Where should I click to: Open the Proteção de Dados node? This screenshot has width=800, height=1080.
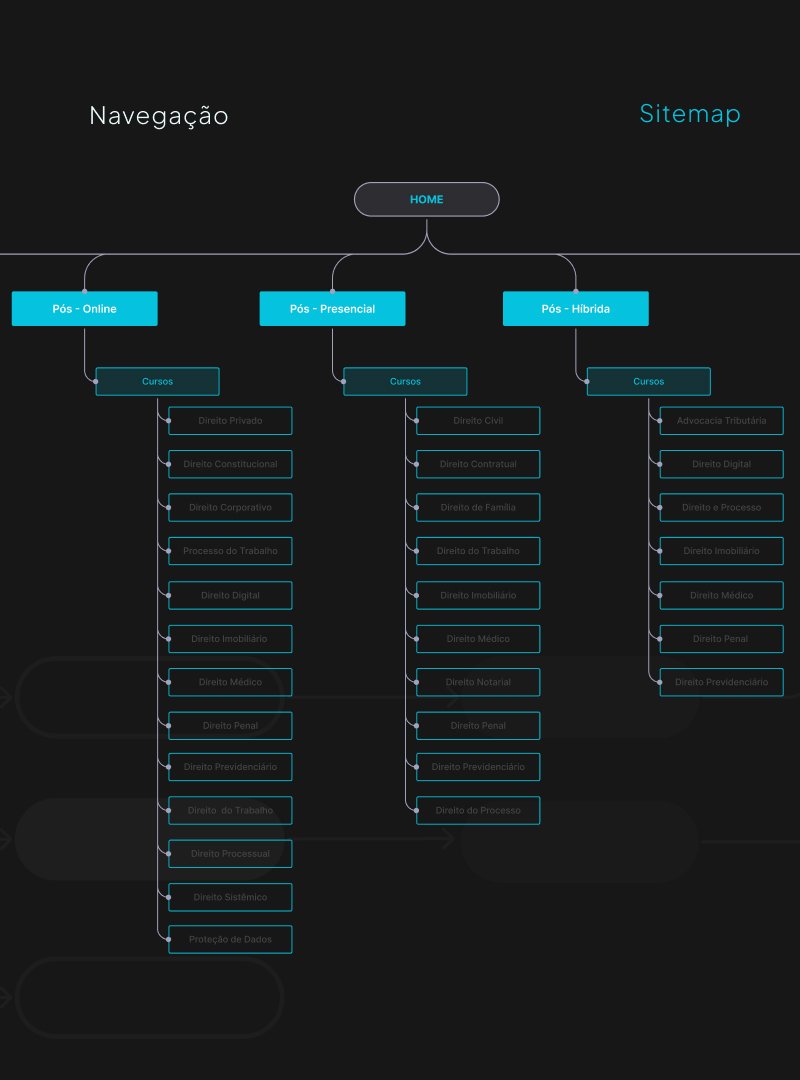(230, 940)
